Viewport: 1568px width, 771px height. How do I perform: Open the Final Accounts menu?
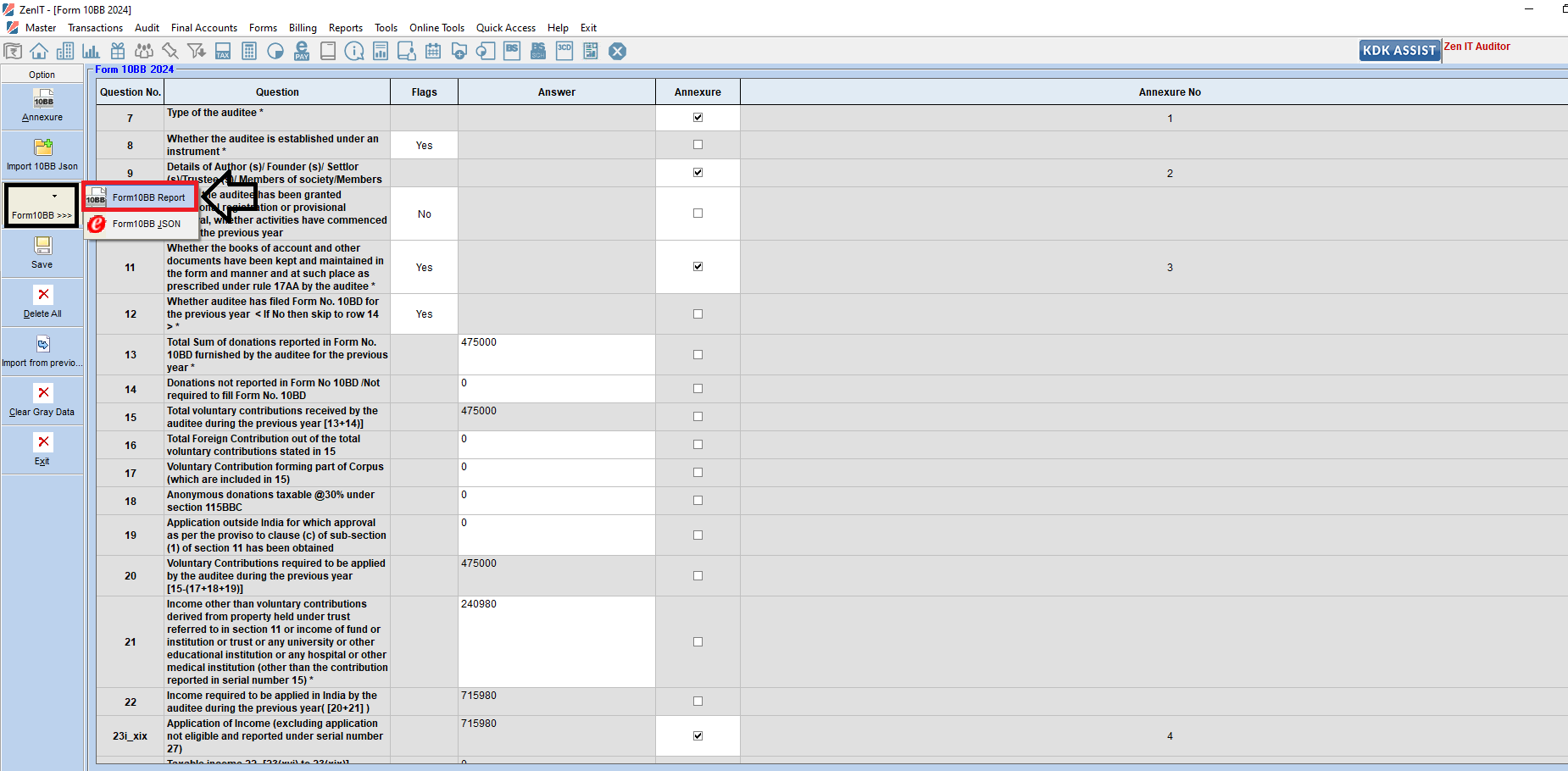pyautogui.click(x=204, y=28)
